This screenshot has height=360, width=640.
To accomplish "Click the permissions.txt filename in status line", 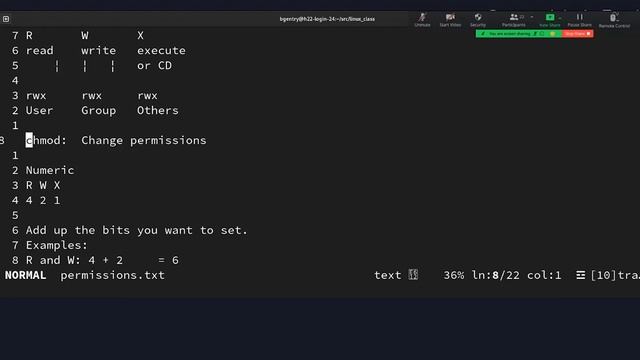I will 112,275.
